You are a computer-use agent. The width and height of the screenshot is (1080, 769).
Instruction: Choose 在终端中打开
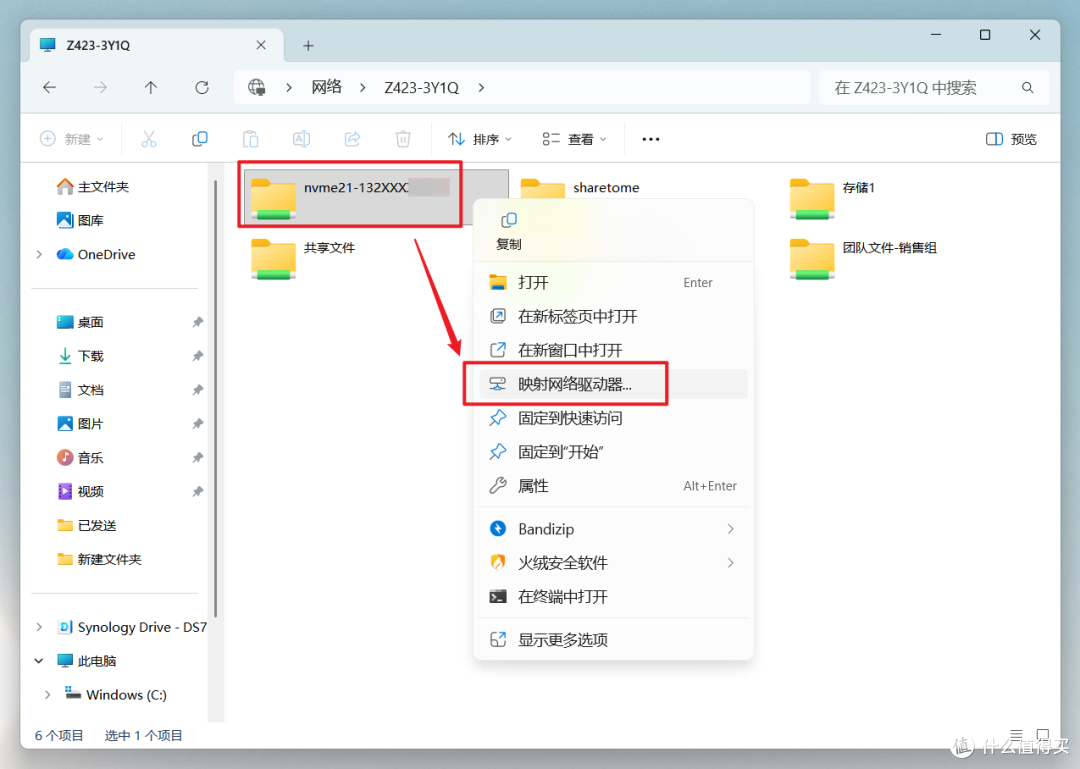pos(613,597)
